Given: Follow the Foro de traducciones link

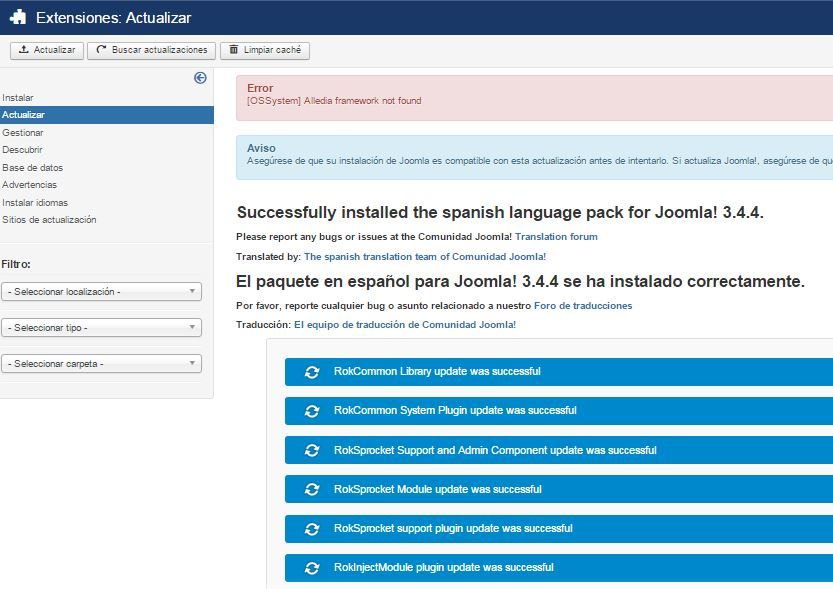Looking at the screenshot, I should pos(583,306).
